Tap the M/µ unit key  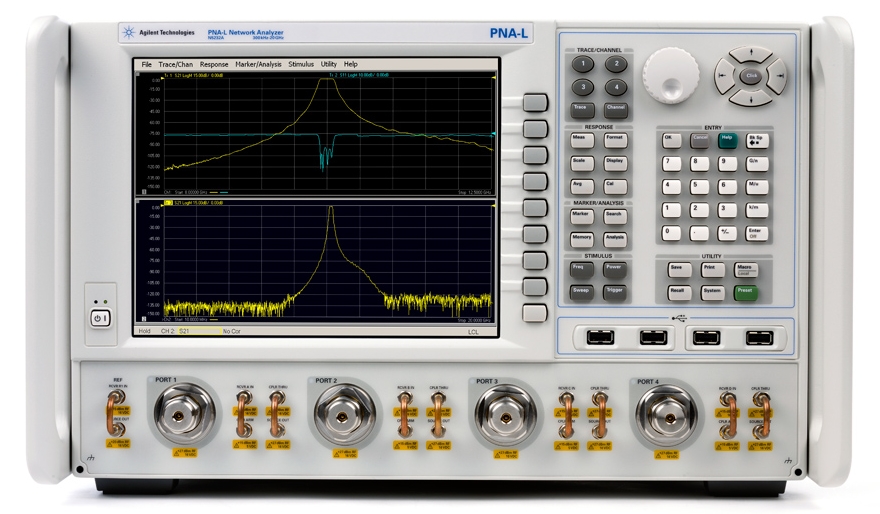tap(757, 187)
